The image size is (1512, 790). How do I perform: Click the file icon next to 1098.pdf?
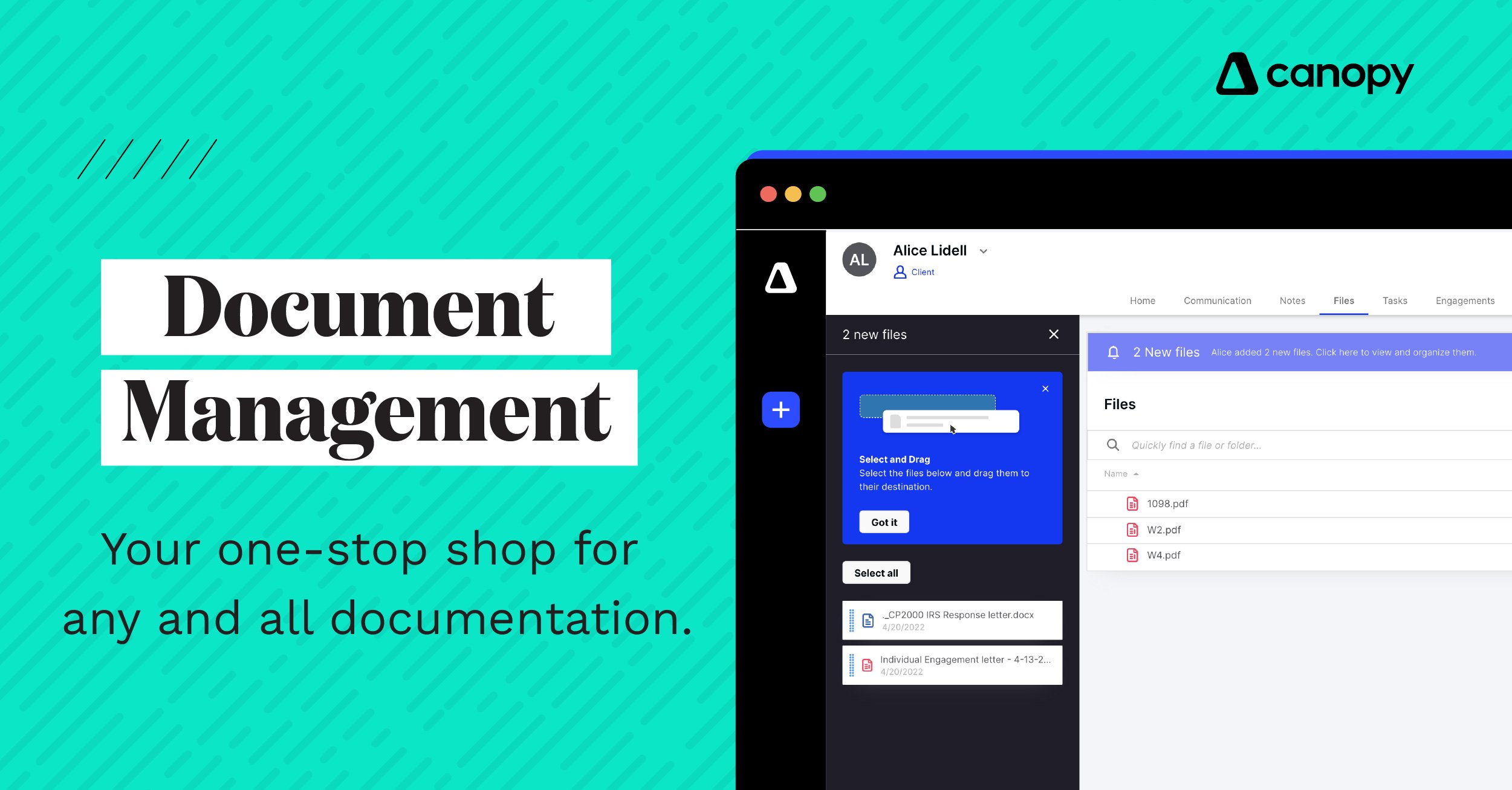1131,502
